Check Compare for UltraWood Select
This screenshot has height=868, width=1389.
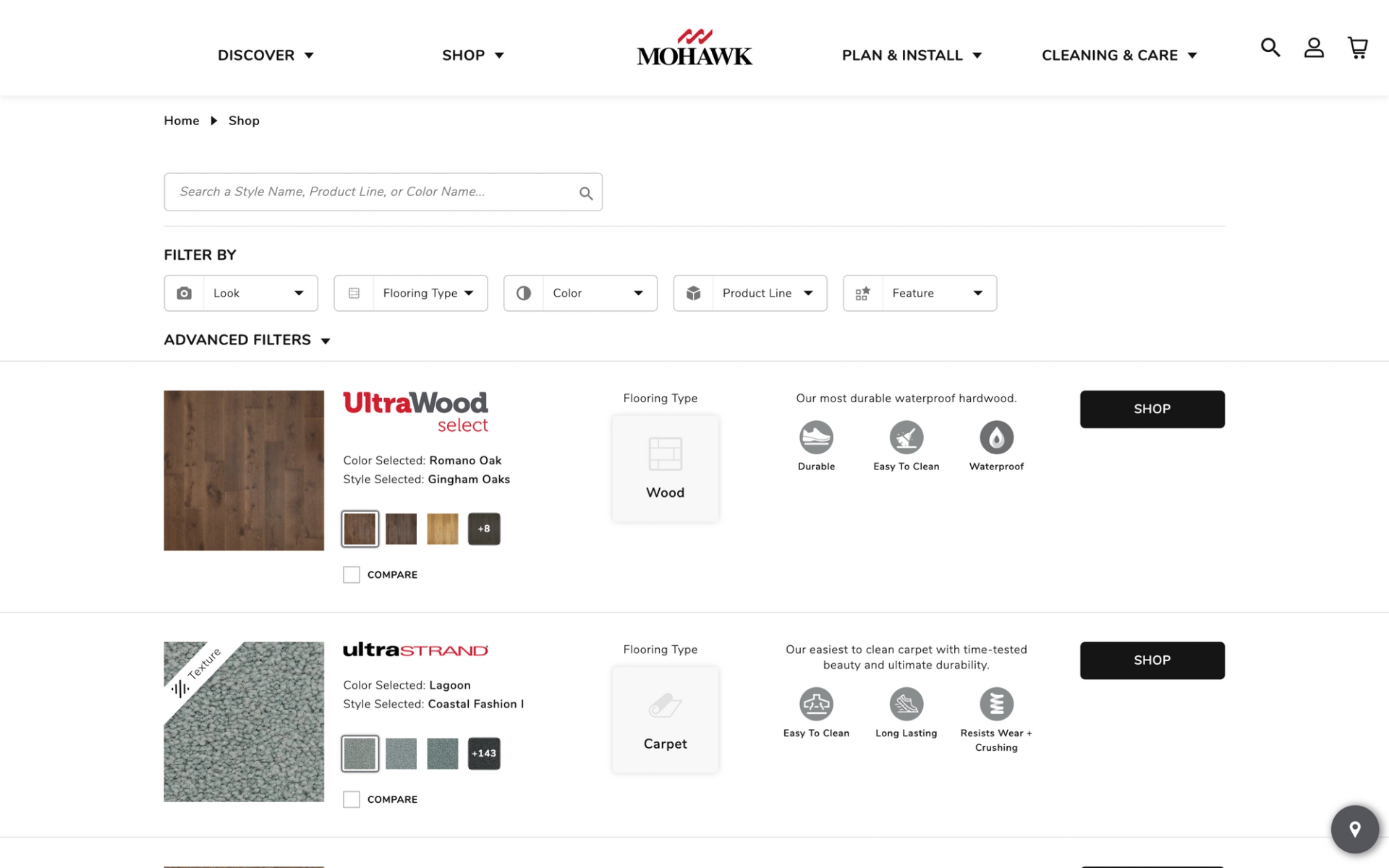tap(352, 575)
